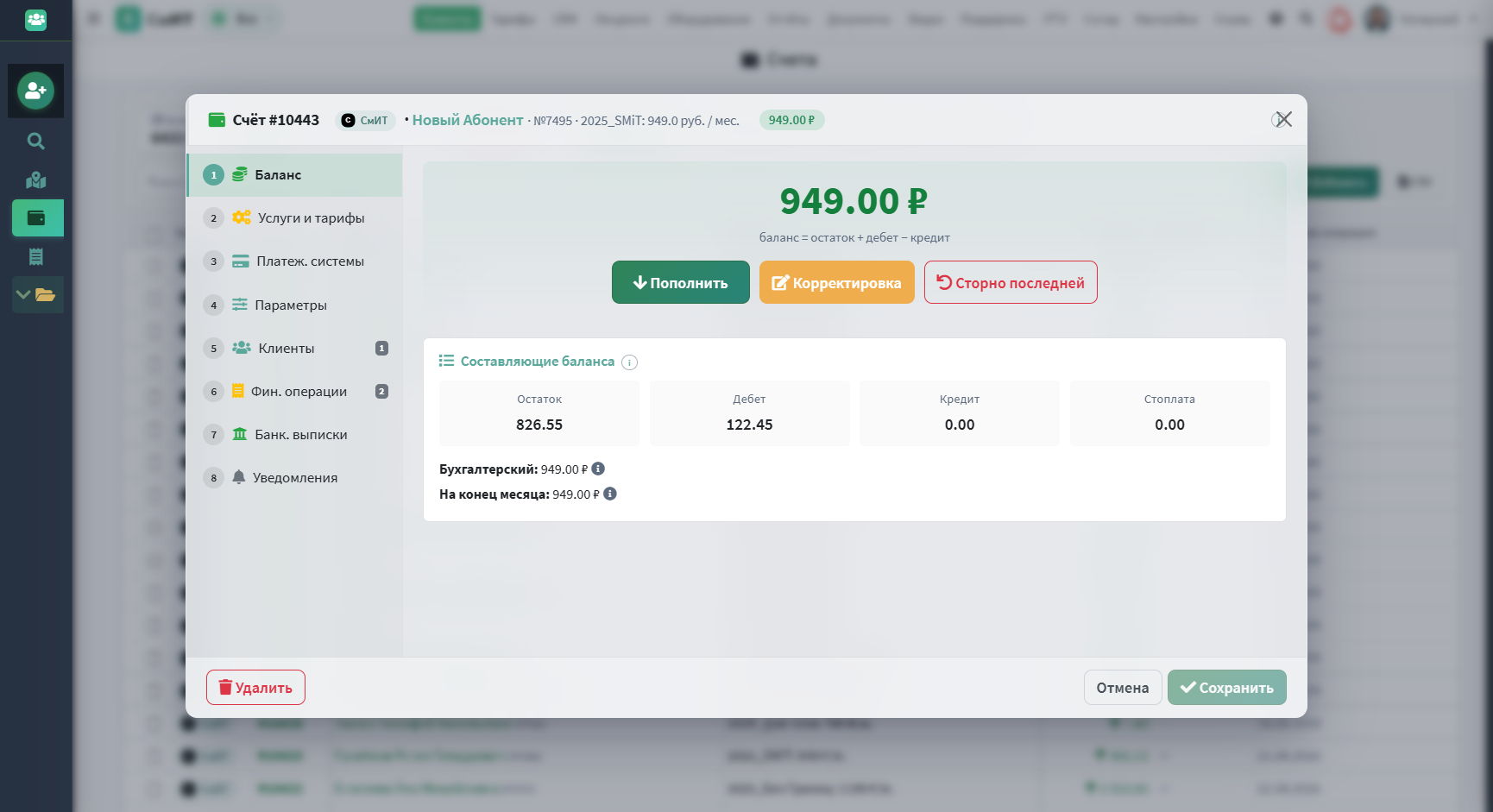Viewport: 1493px width, 812px height.
Task: Go to Параметры tab
Action: point(294,305)
